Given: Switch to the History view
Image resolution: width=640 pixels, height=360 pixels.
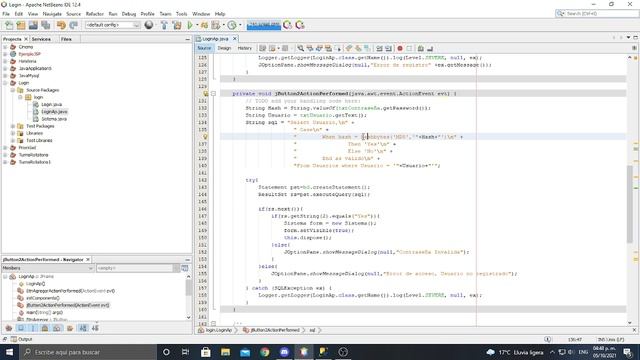Looking at the screenshot, I should pyautogui.click(x=244, y=48).
